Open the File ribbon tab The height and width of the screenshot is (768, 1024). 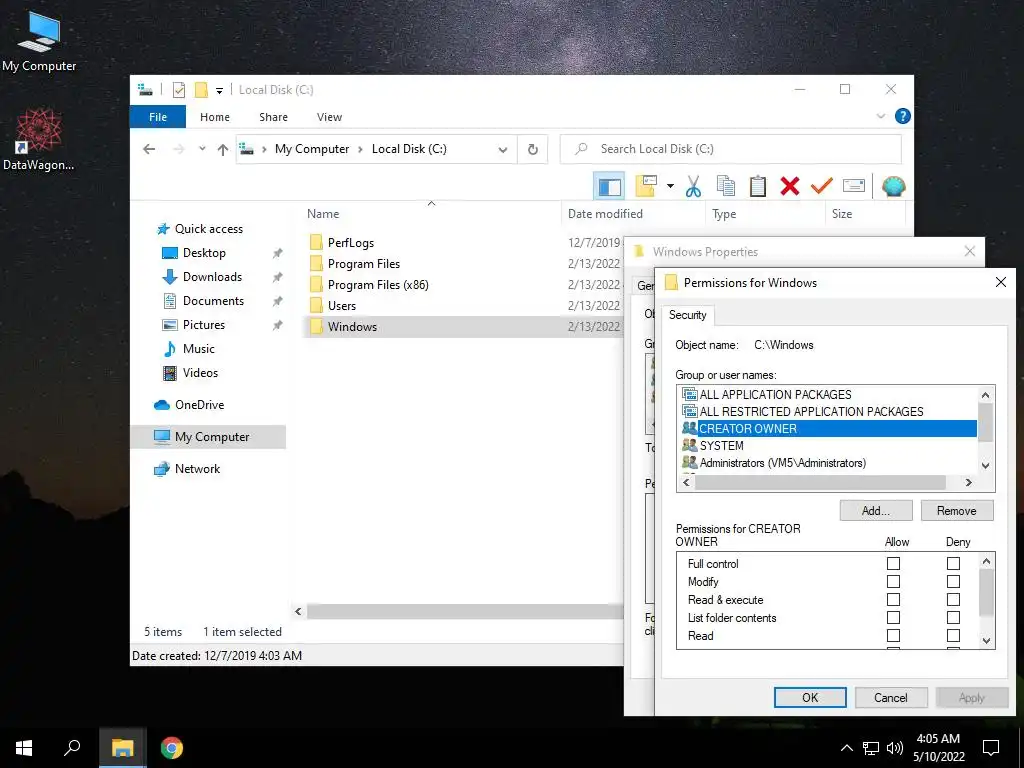tap(158, 117)
